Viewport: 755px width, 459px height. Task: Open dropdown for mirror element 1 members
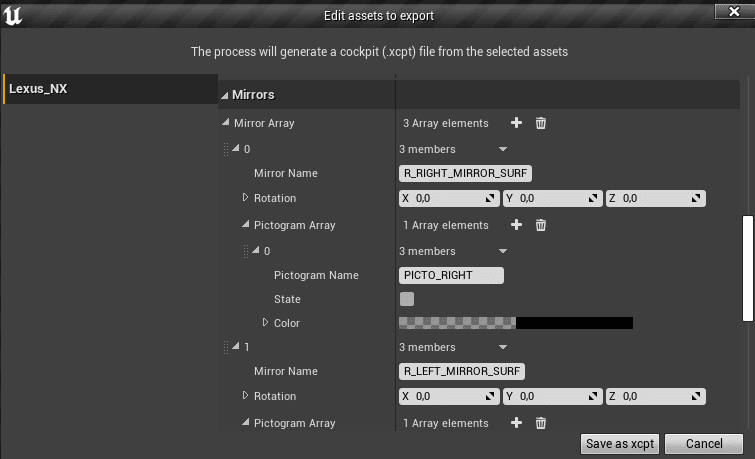503,347
